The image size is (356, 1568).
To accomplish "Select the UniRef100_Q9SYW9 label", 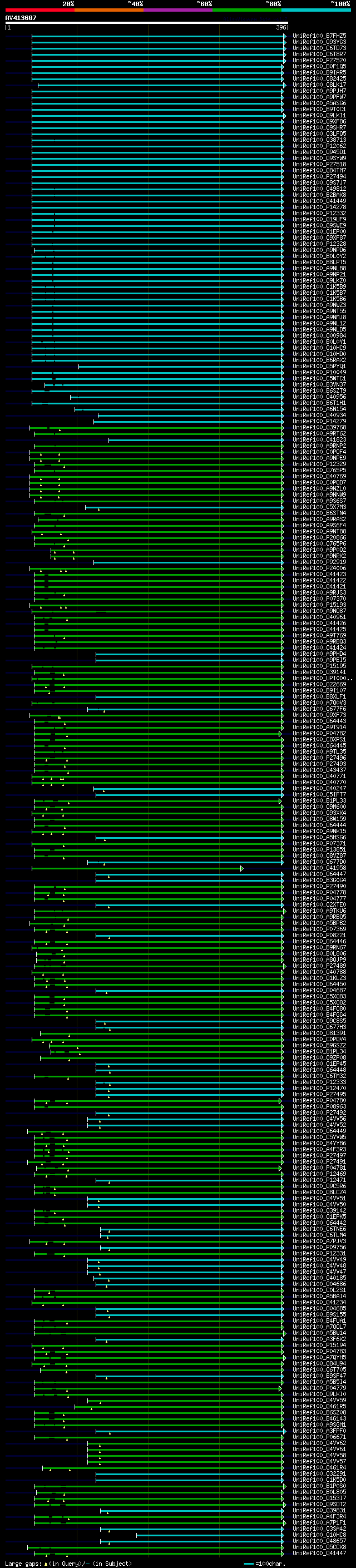I will pos(319,159).
